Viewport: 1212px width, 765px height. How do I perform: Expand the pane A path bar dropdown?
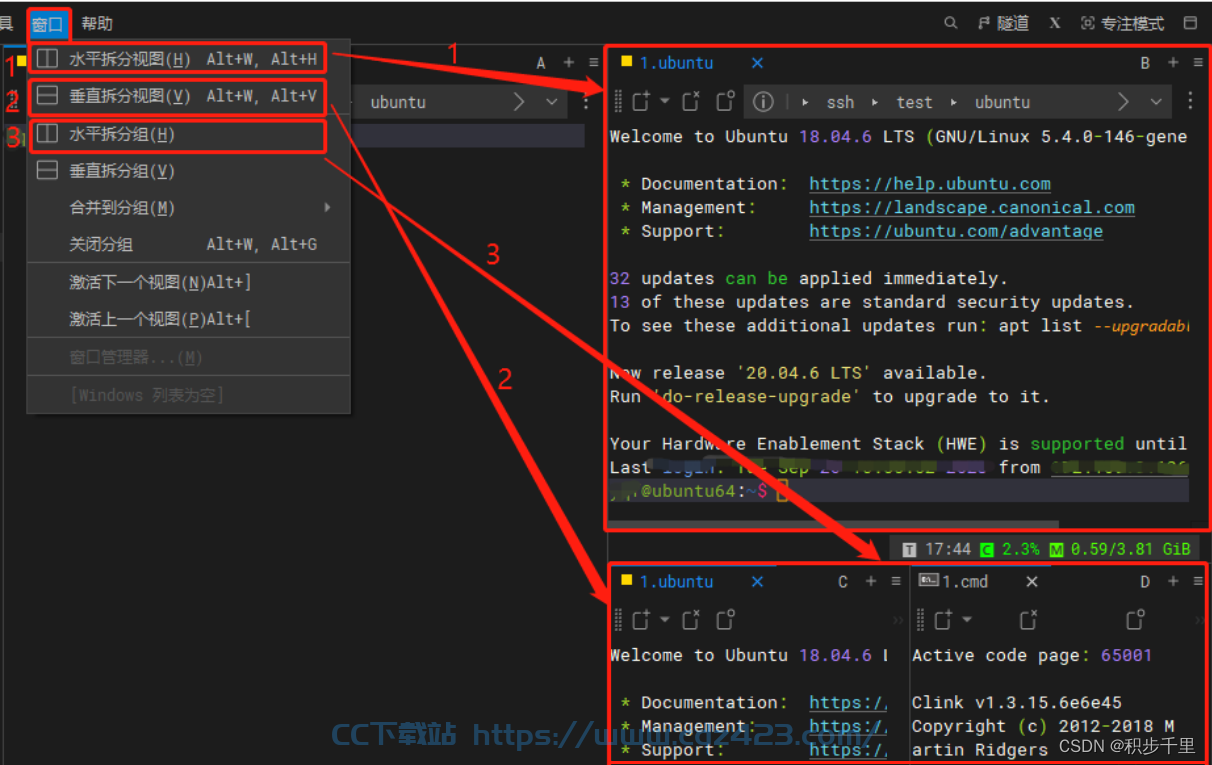tap(552, 102)
